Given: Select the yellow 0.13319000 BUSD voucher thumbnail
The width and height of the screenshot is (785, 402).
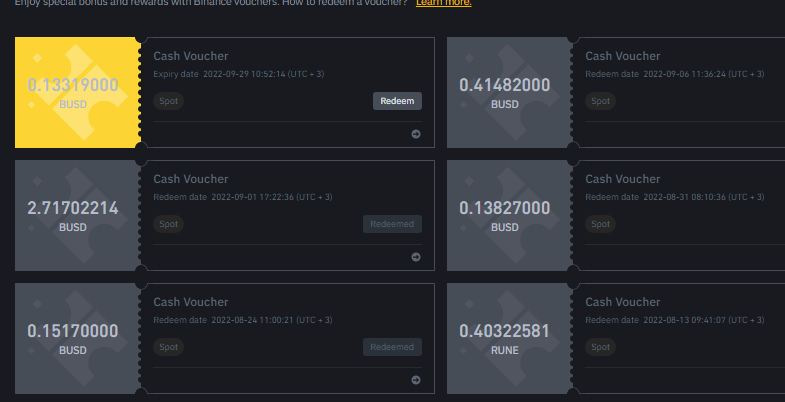Looking at the screenshot, I should tap(78, 93).
